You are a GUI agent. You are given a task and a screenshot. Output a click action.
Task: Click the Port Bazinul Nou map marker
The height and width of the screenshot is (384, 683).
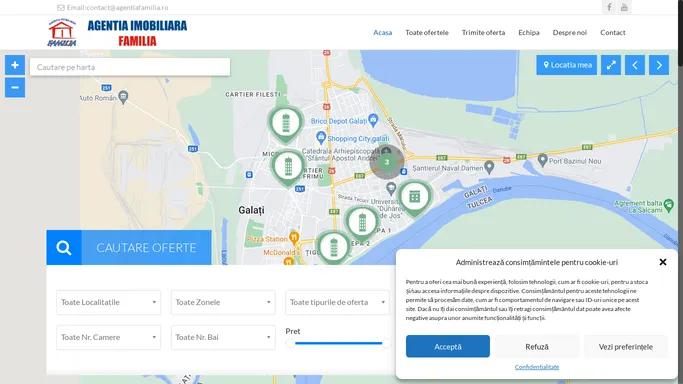click(542, 160)
